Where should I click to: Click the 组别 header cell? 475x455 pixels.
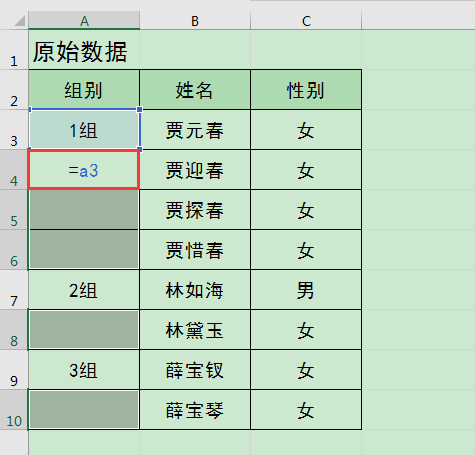coord(84,90)
